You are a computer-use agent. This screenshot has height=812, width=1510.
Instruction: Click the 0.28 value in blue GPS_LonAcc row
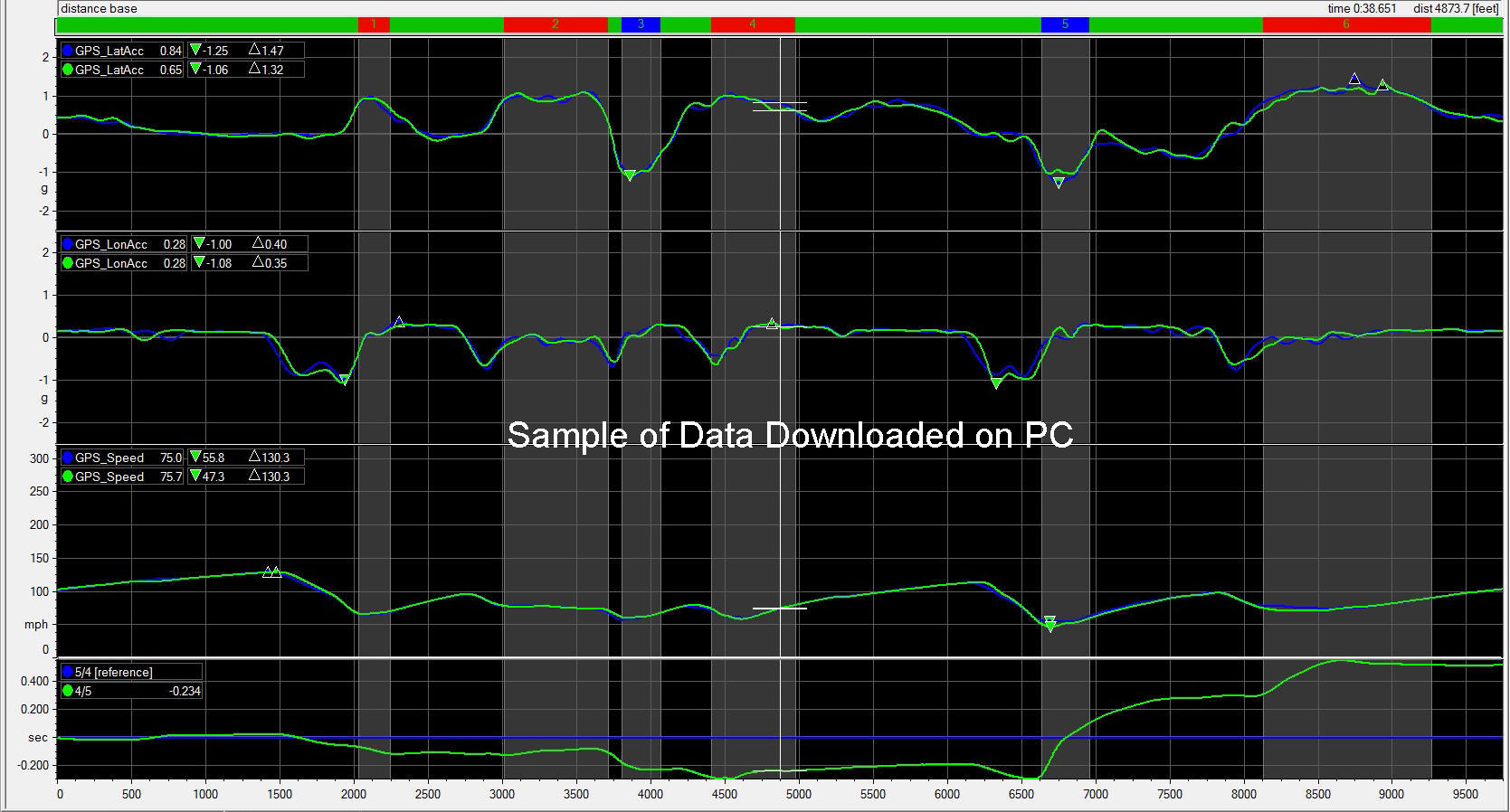174,244
